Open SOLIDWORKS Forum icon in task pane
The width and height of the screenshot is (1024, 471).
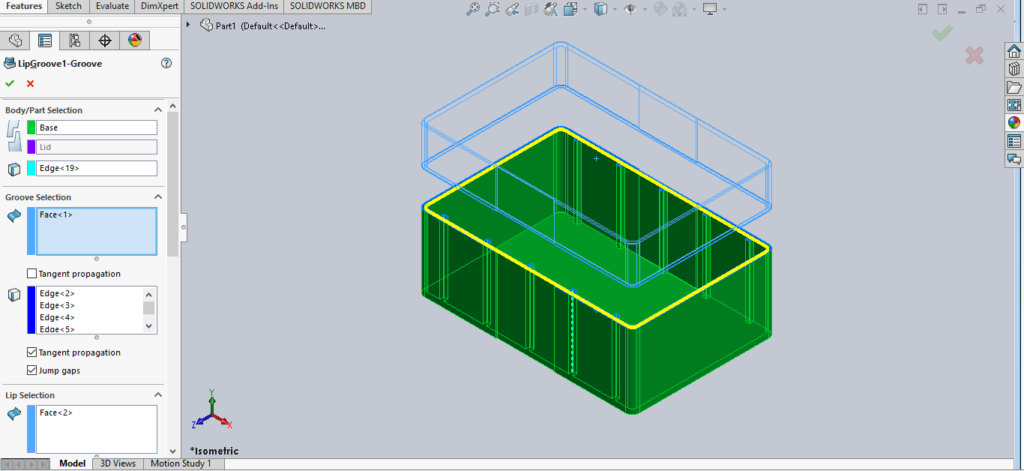click(1014, 158)
